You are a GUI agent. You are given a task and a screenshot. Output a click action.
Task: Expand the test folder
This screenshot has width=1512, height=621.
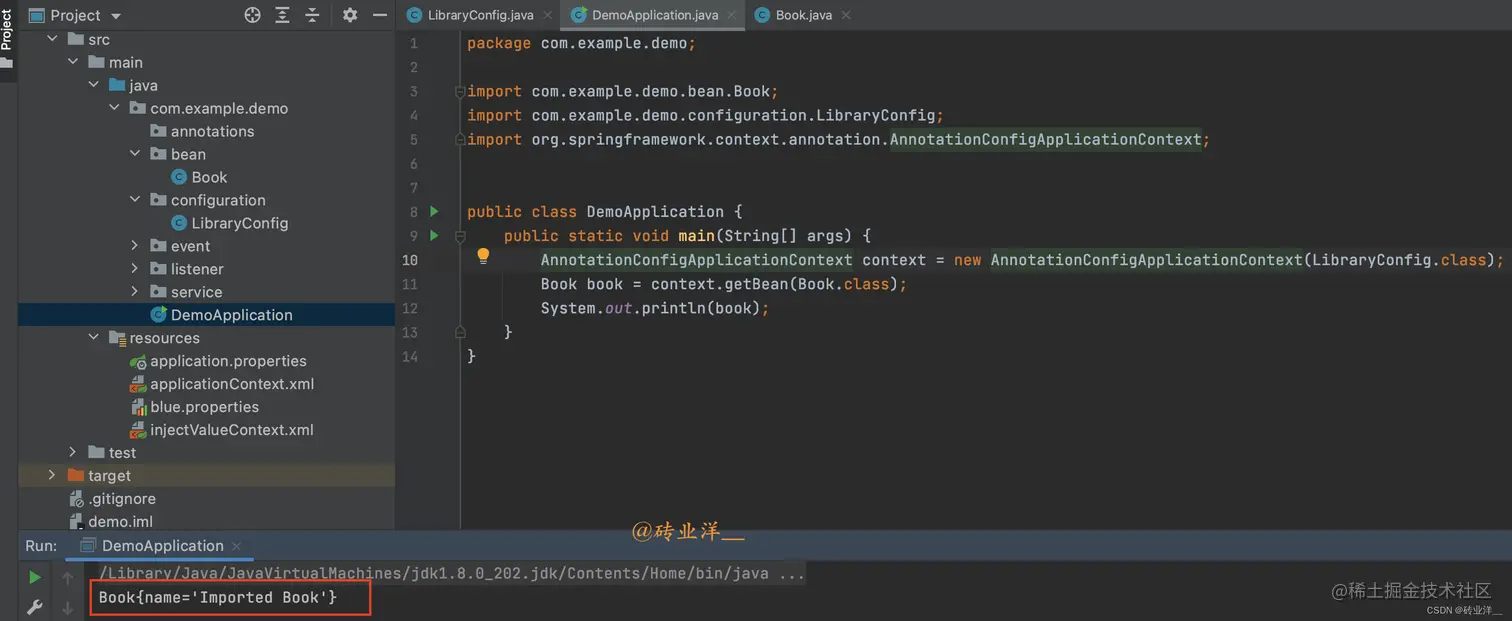click(x=73, y=453)
